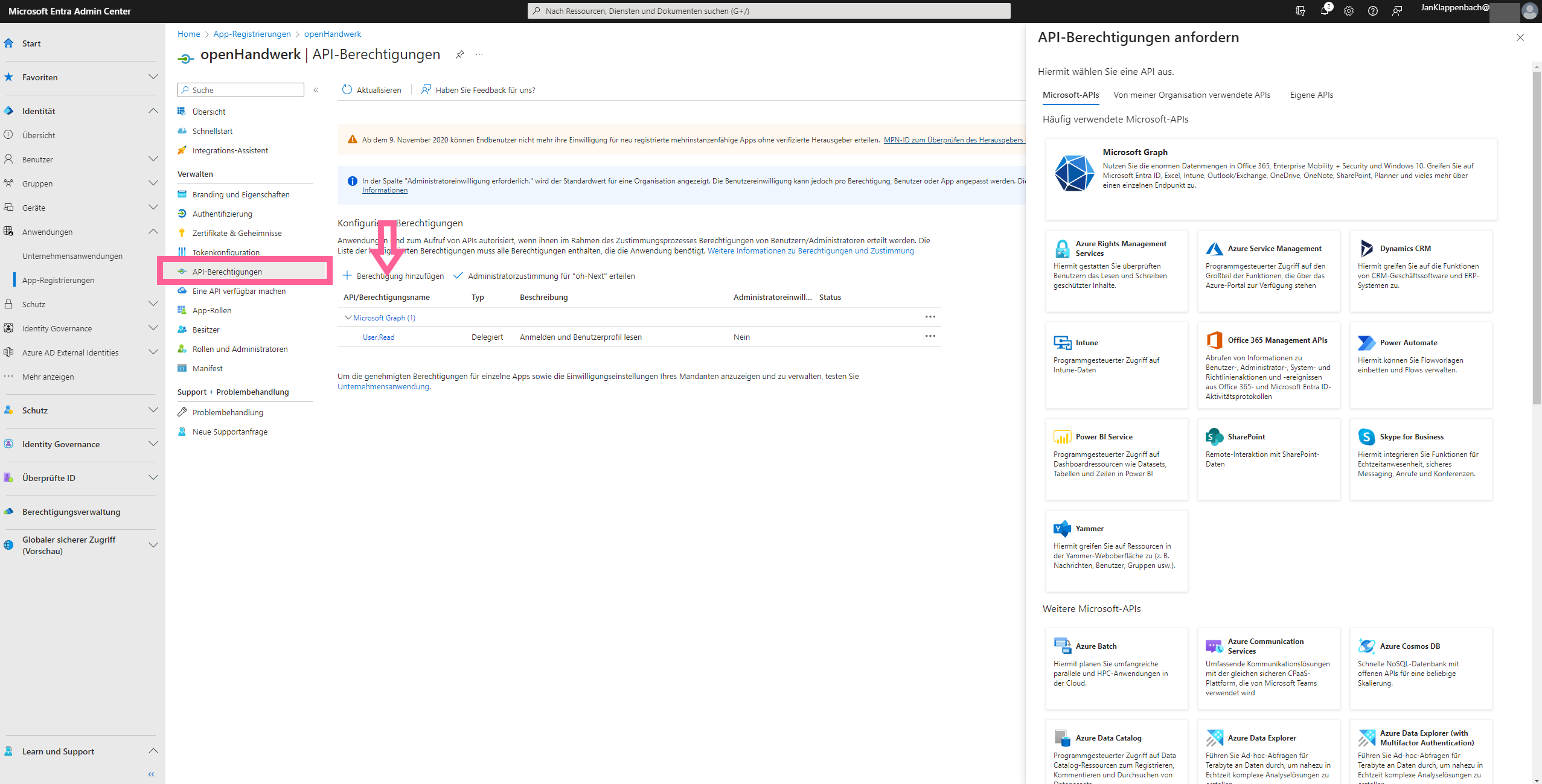Switch to the Eigene APIs tab
Image resolution: width=1542 pixels, height=784 pixels.
click(x=1311, y=95)
